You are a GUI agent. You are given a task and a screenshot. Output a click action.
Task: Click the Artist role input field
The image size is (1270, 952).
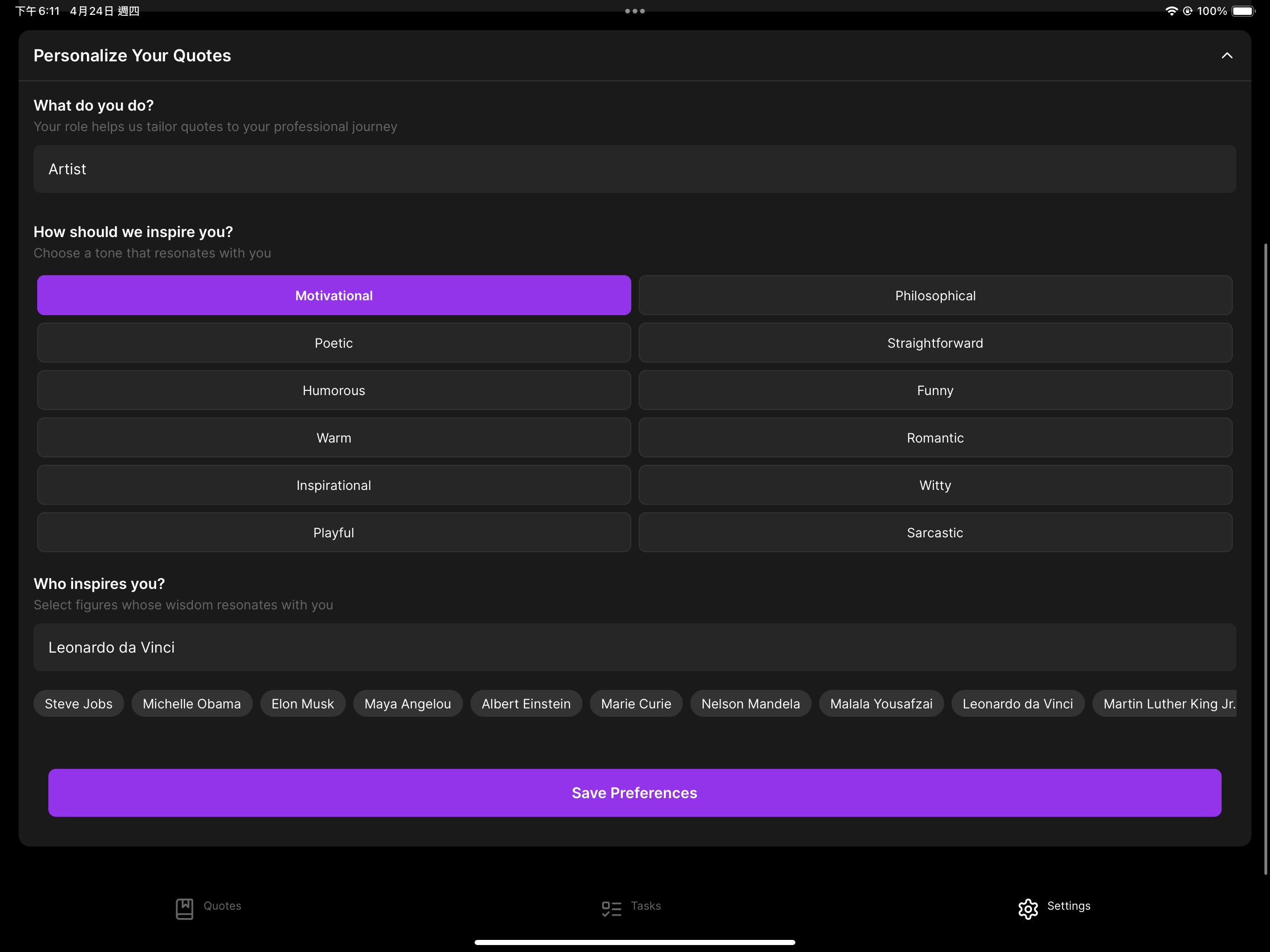coord(635,169)
